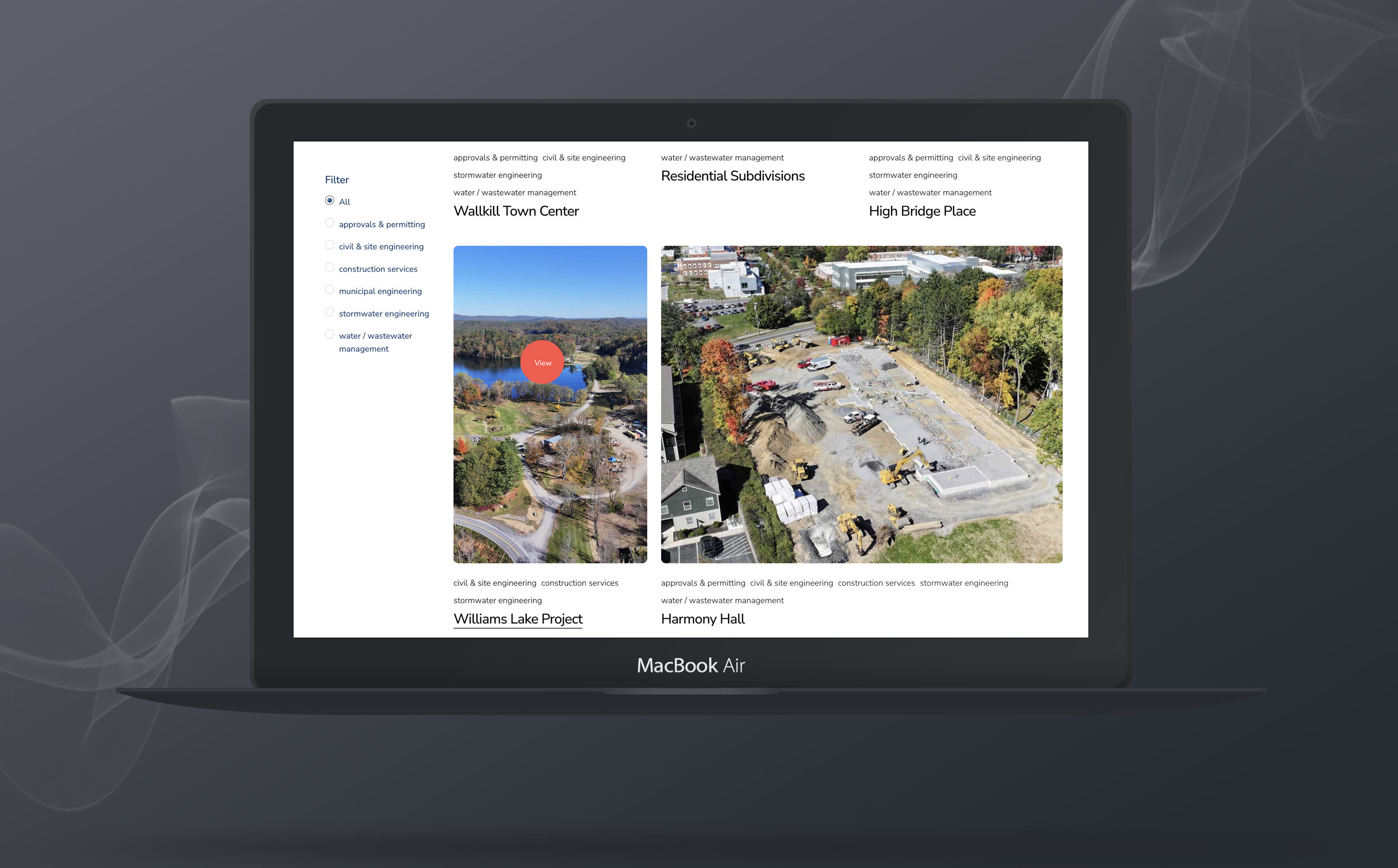1398x868 pixels.
Task: Click 'stormwater engineering' tag above Harmony Hall
Action: (965, 583)
